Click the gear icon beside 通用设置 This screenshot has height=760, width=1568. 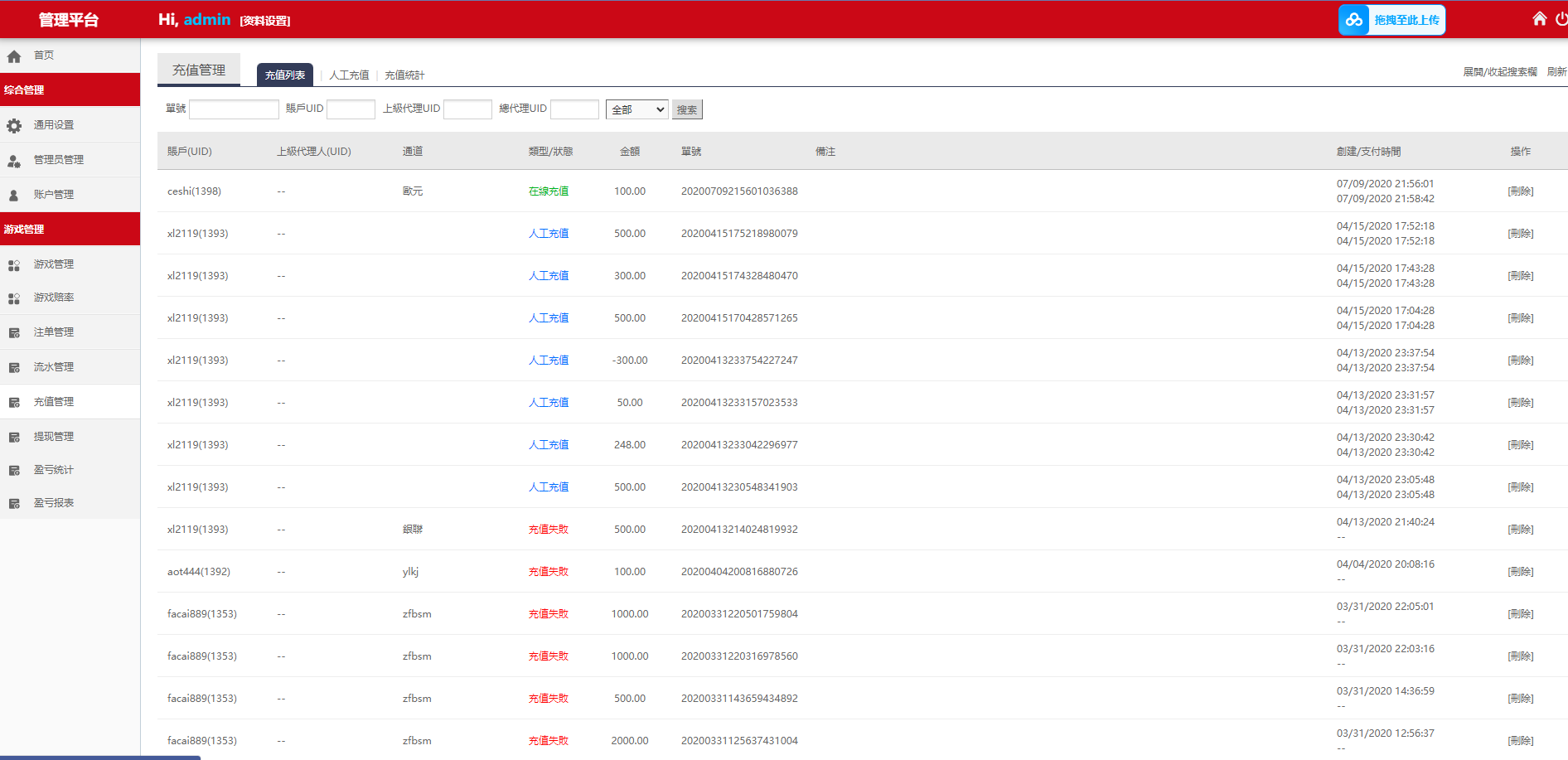point(14,126)
